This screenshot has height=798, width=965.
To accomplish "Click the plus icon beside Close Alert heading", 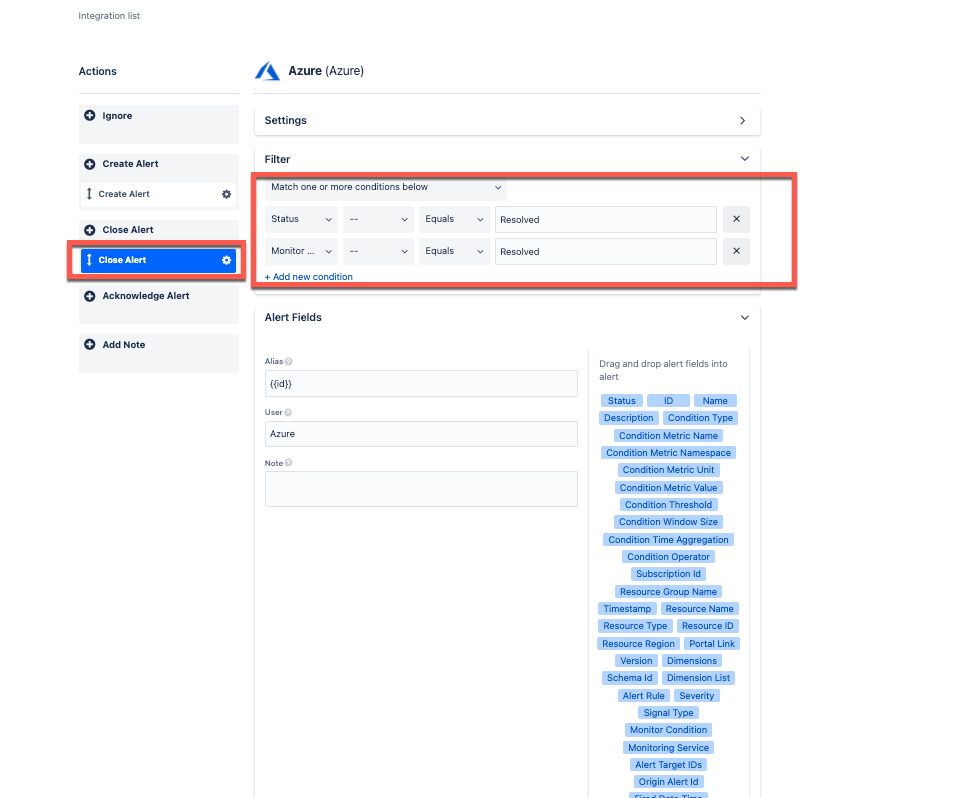I will point(90,229).
